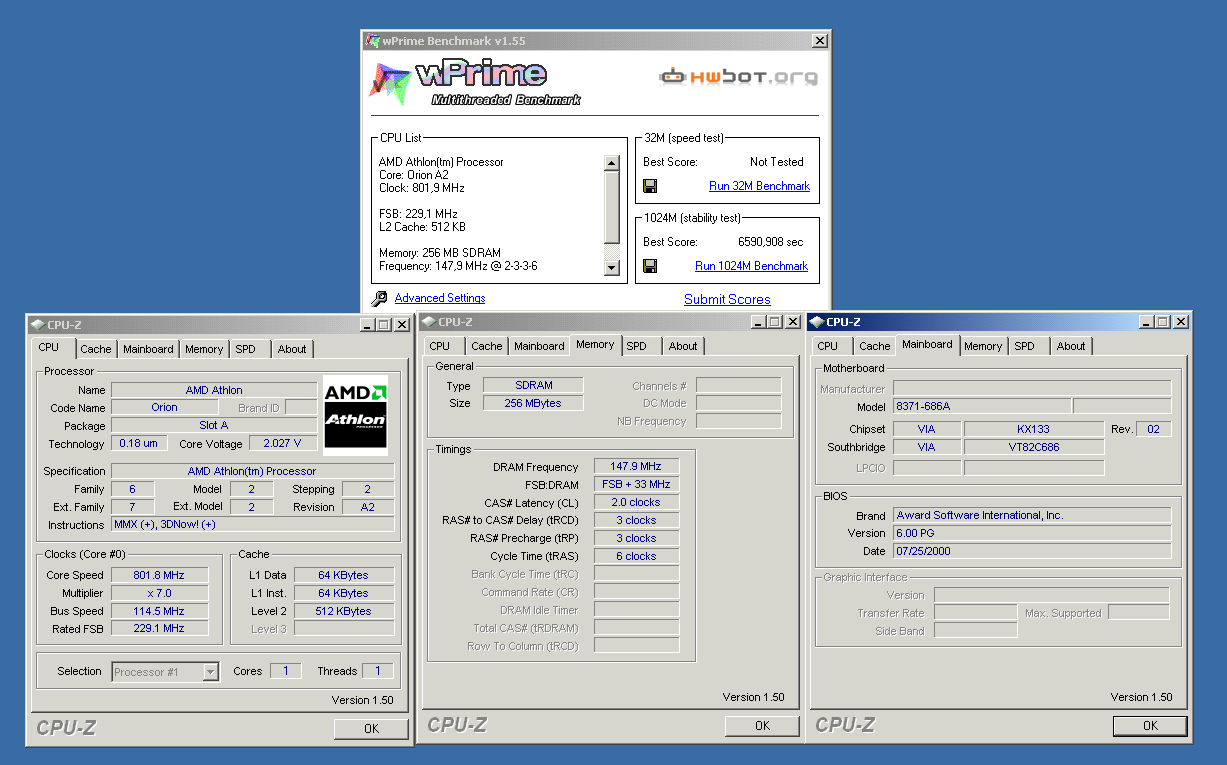1227x765 pixels.
Task: Switch to the Mainboard tab in the left CPU-Z window
Action: click(x=148, y=349)
